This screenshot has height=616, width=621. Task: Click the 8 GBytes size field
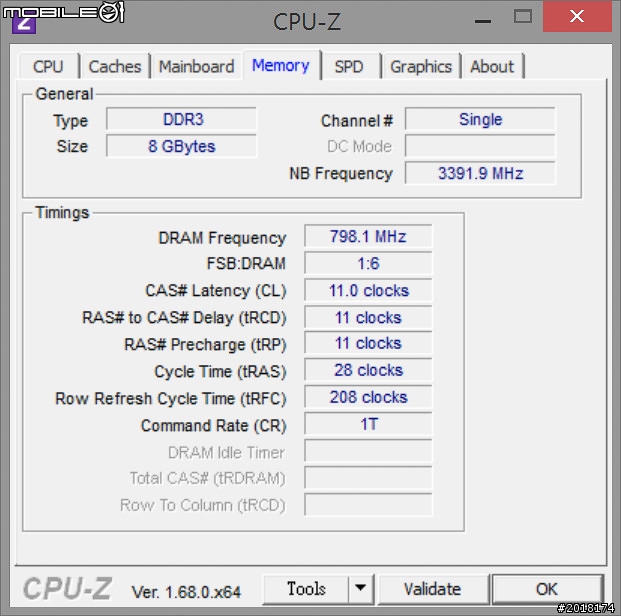(182, 146)
